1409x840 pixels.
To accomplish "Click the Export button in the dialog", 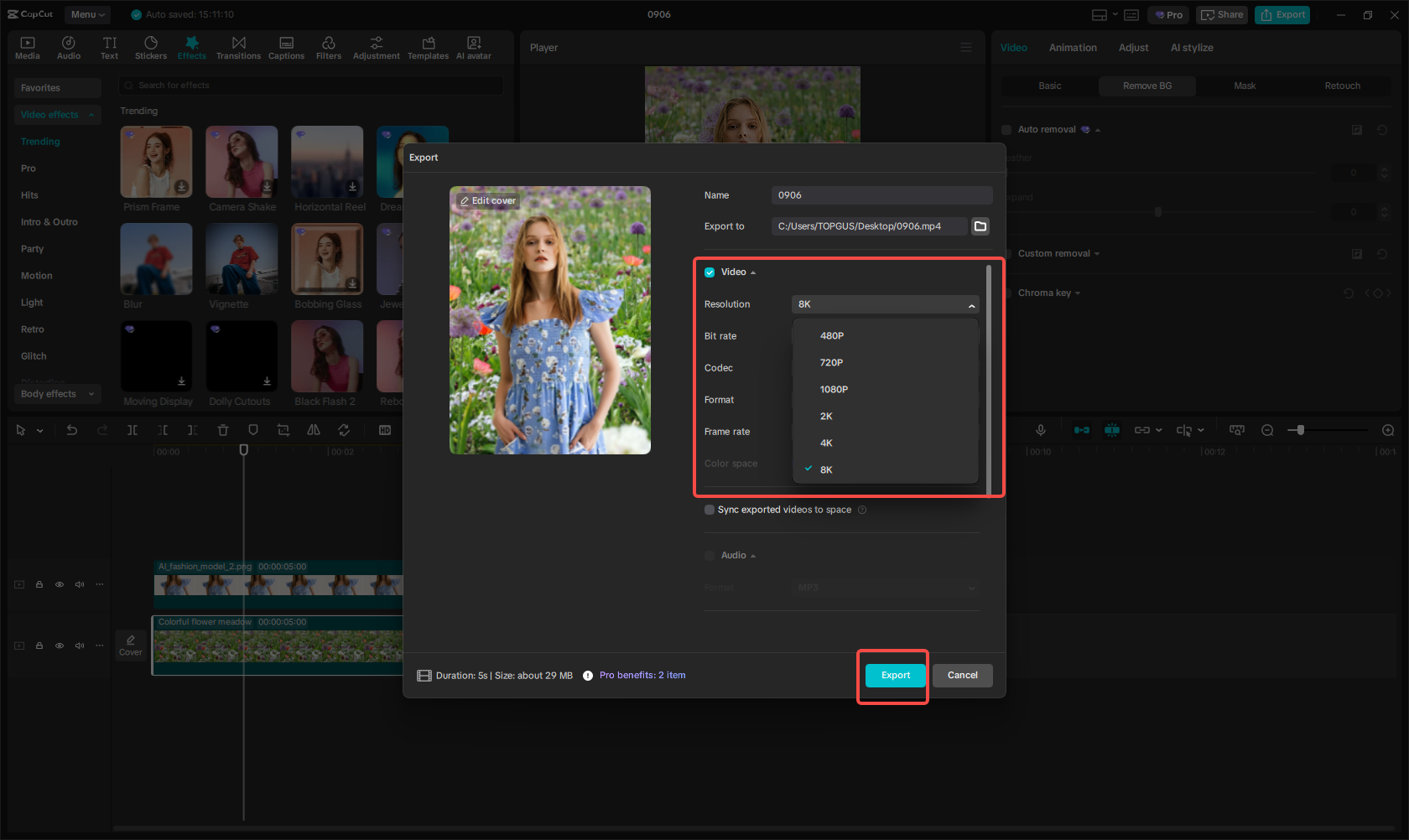I will tap(894, 675).
